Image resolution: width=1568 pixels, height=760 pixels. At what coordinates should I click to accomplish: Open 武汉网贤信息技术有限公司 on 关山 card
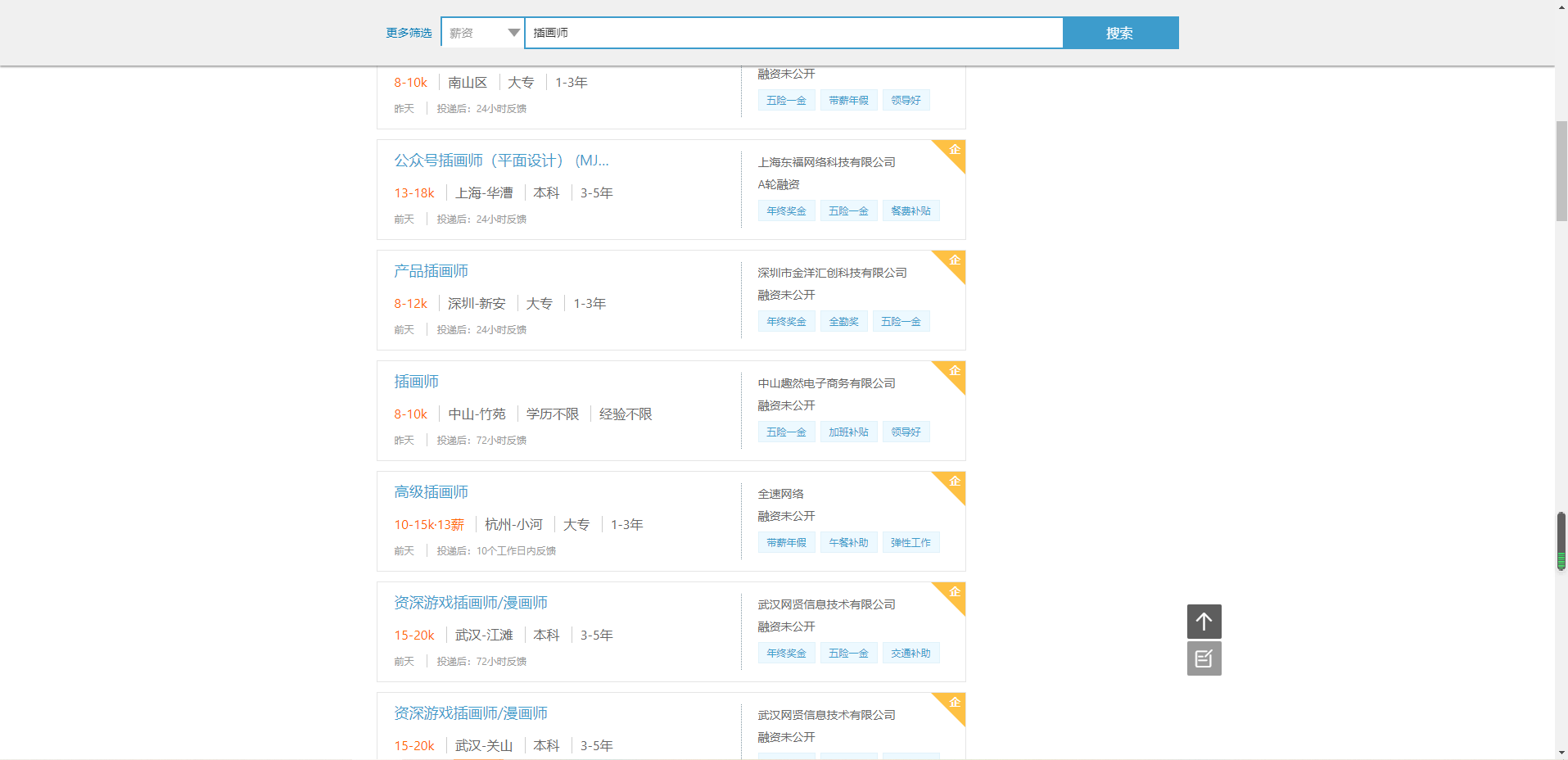tap(826, 715)
